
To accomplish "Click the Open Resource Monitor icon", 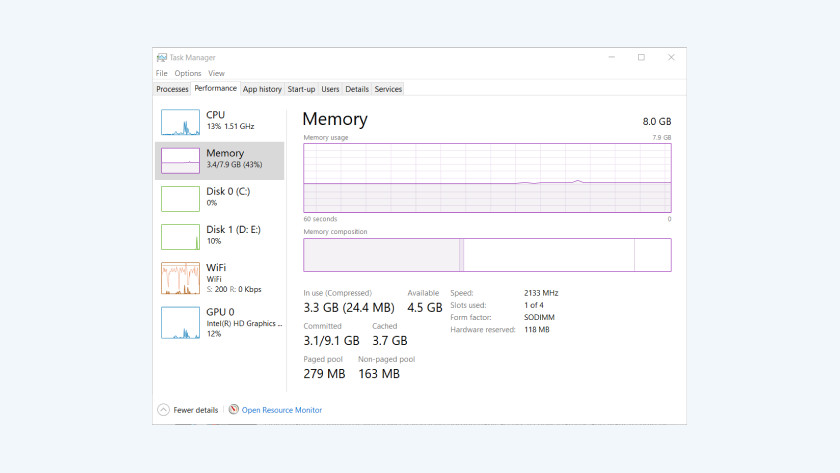I will [234, 410].
